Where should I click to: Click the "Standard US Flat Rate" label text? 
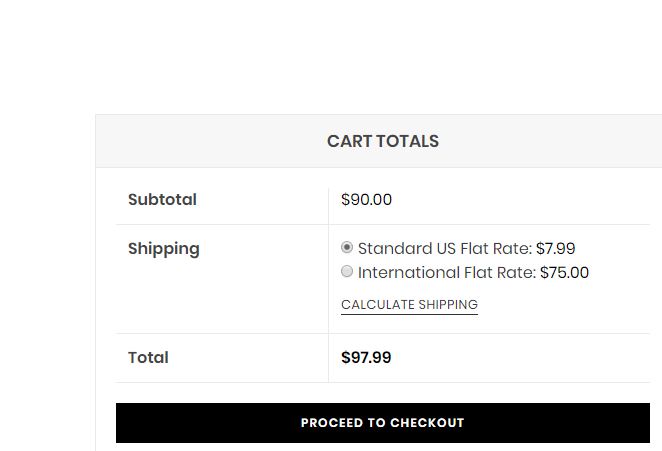[x=445, y=248]
